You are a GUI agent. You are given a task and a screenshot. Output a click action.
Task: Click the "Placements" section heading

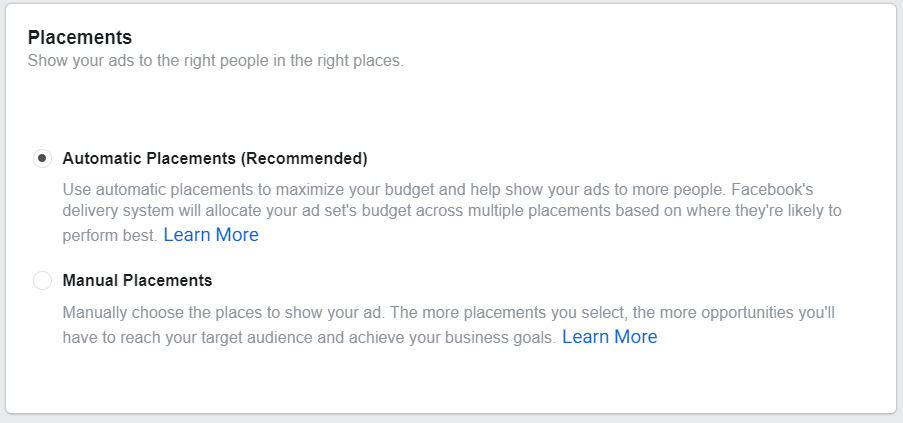click(80, 38)
